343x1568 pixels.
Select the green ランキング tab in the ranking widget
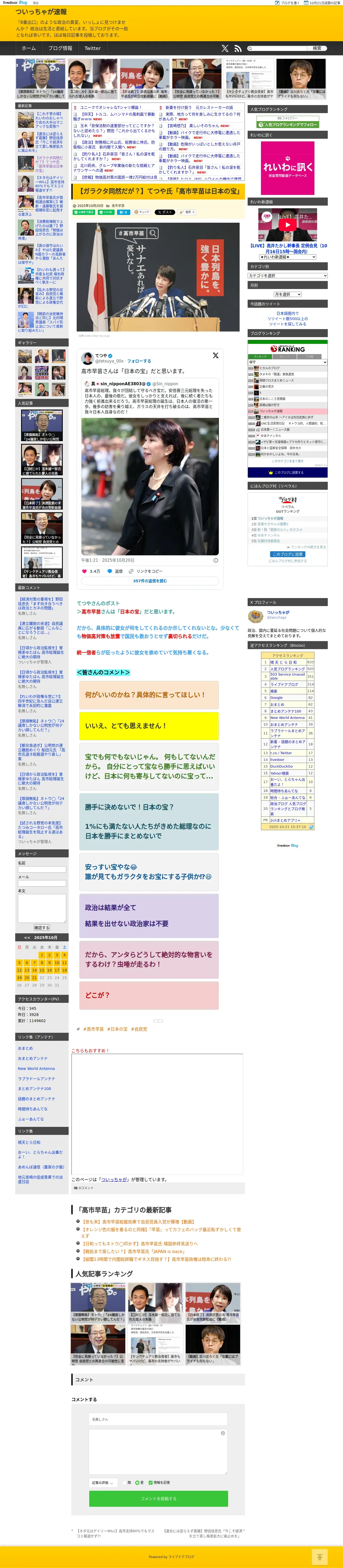[x=260, y=356]
